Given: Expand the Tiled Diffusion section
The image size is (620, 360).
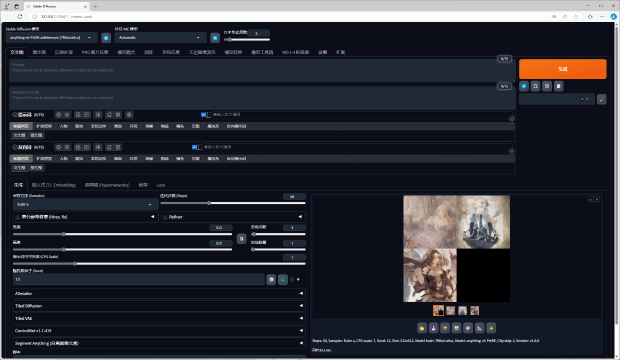Looking at the screenshot, I should point(159,306).
